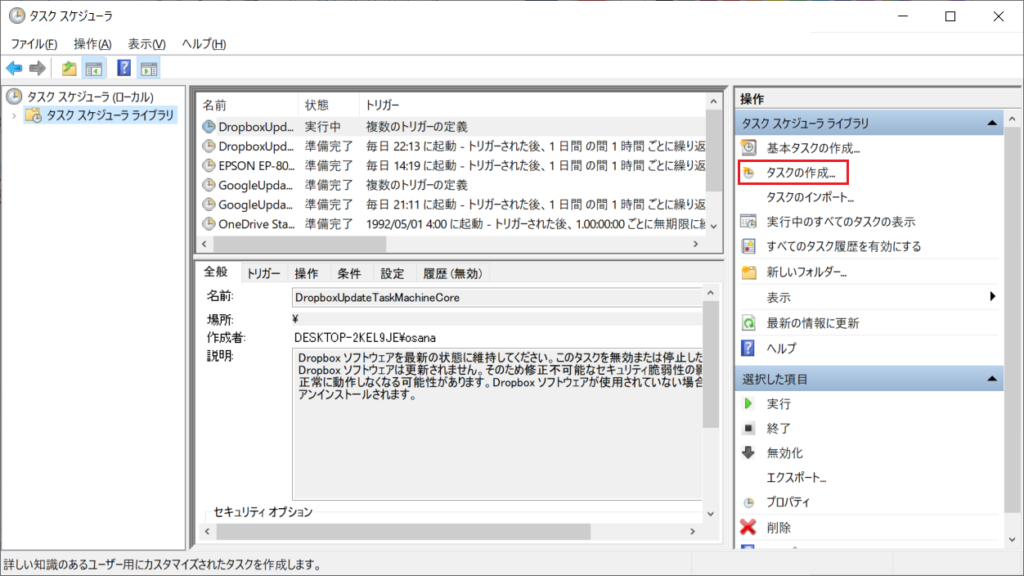The width and height of the screenshot is (1024, 576).
Task: Click エクスポート... action
Action: coord(796,478)
